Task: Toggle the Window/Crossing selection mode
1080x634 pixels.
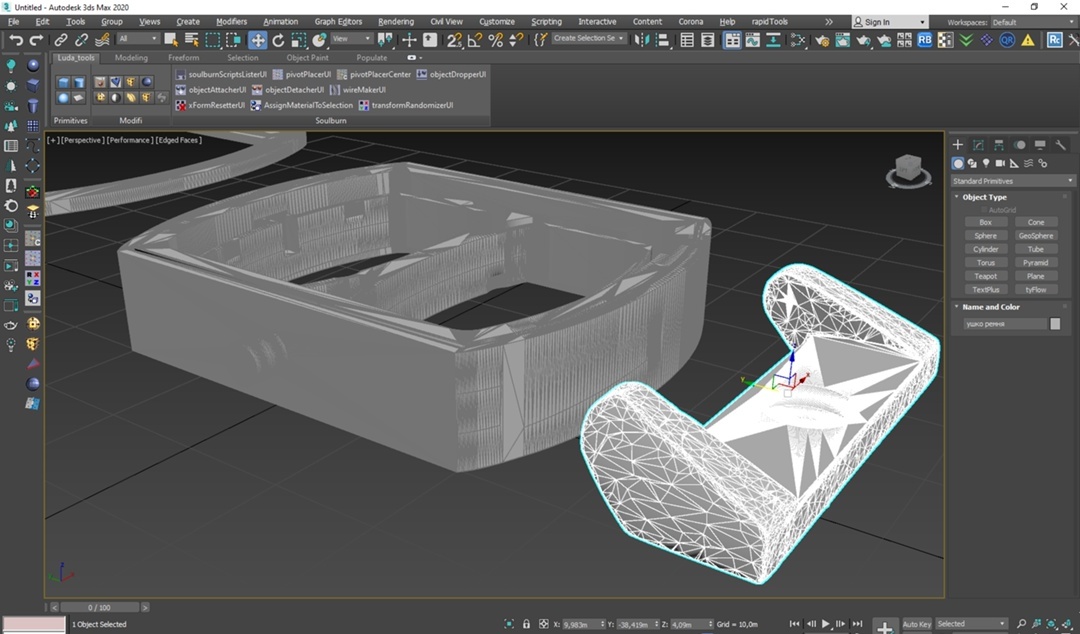Action: coord(233,40)
